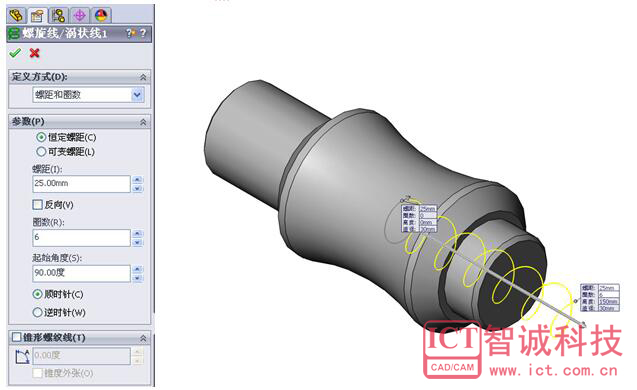Select 恒定螺距(C) constant pitch option
Screen dimensions: 637x390
pyautogui.click(x=41, y=137)
